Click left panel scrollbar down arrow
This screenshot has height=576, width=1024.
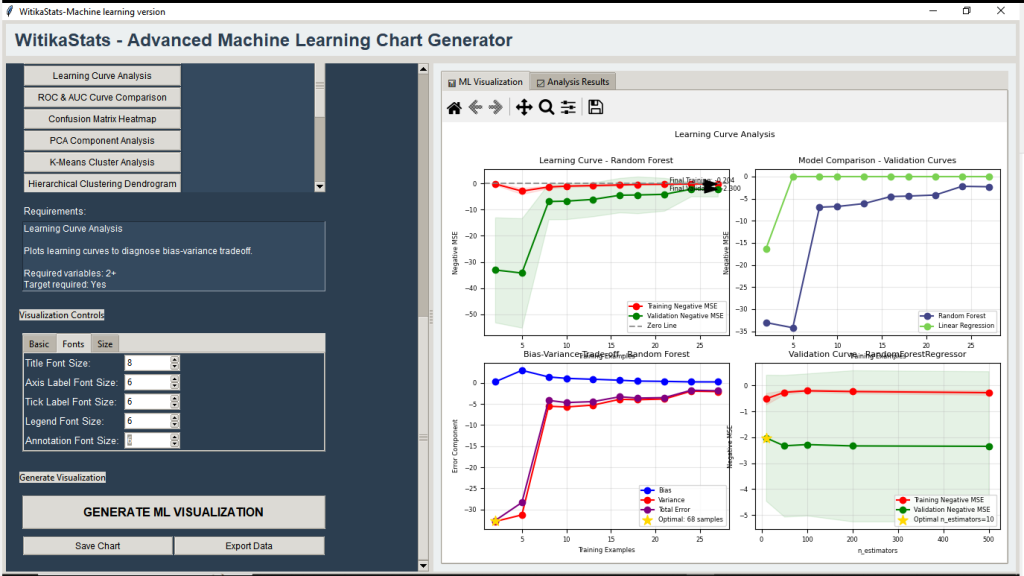tap(423, 566)
